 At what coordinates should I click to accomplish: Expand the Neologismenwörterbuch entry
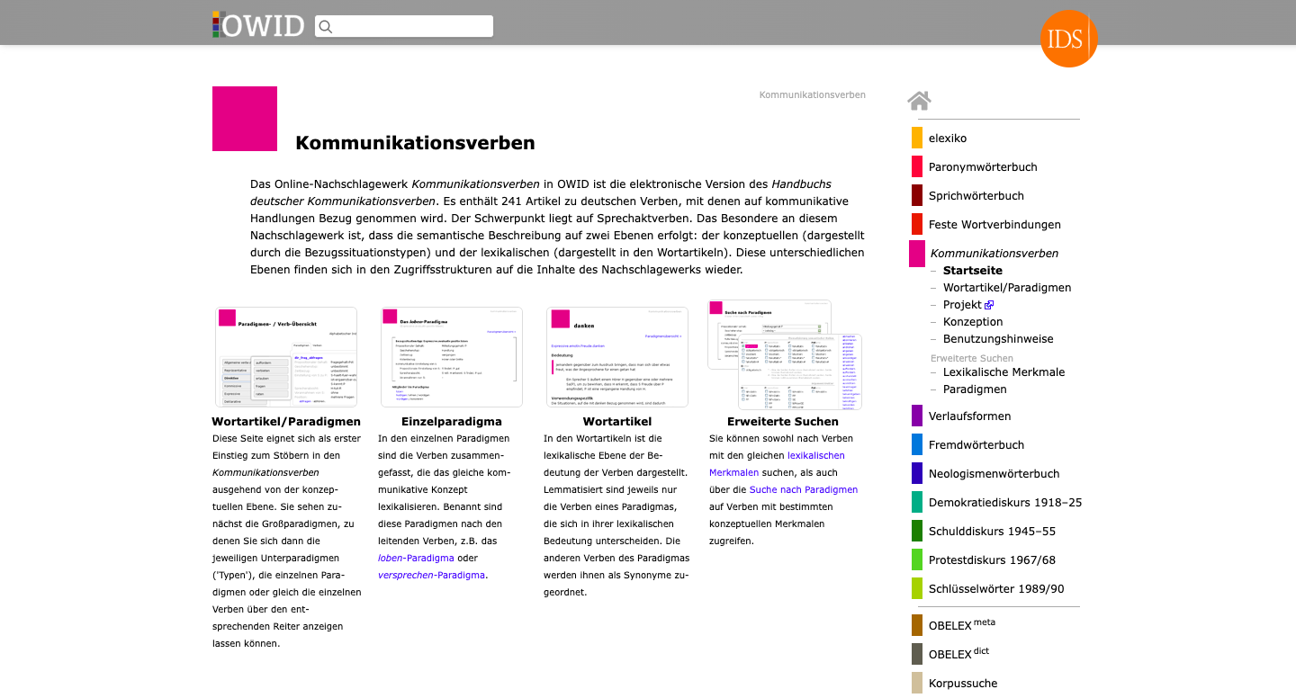994,473
